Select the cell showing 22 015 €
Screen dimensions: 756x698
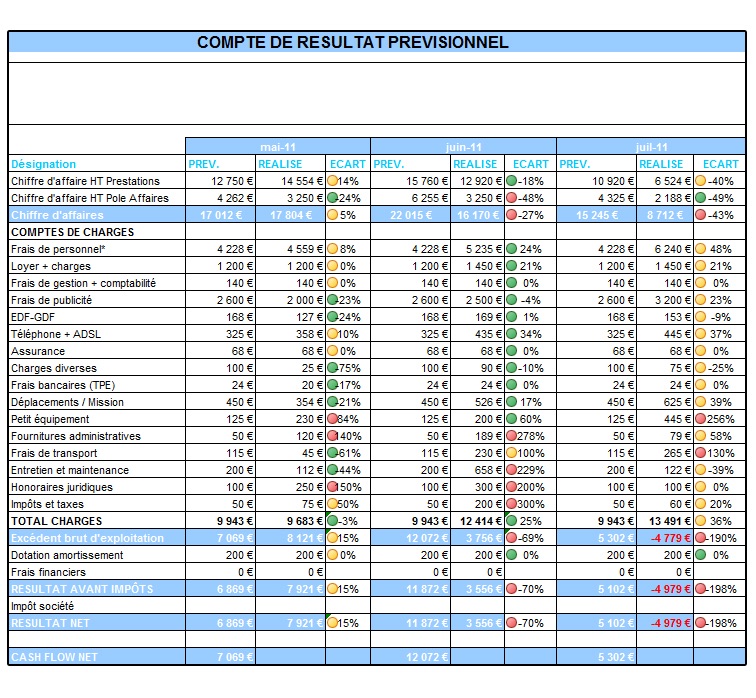point(410,215)
